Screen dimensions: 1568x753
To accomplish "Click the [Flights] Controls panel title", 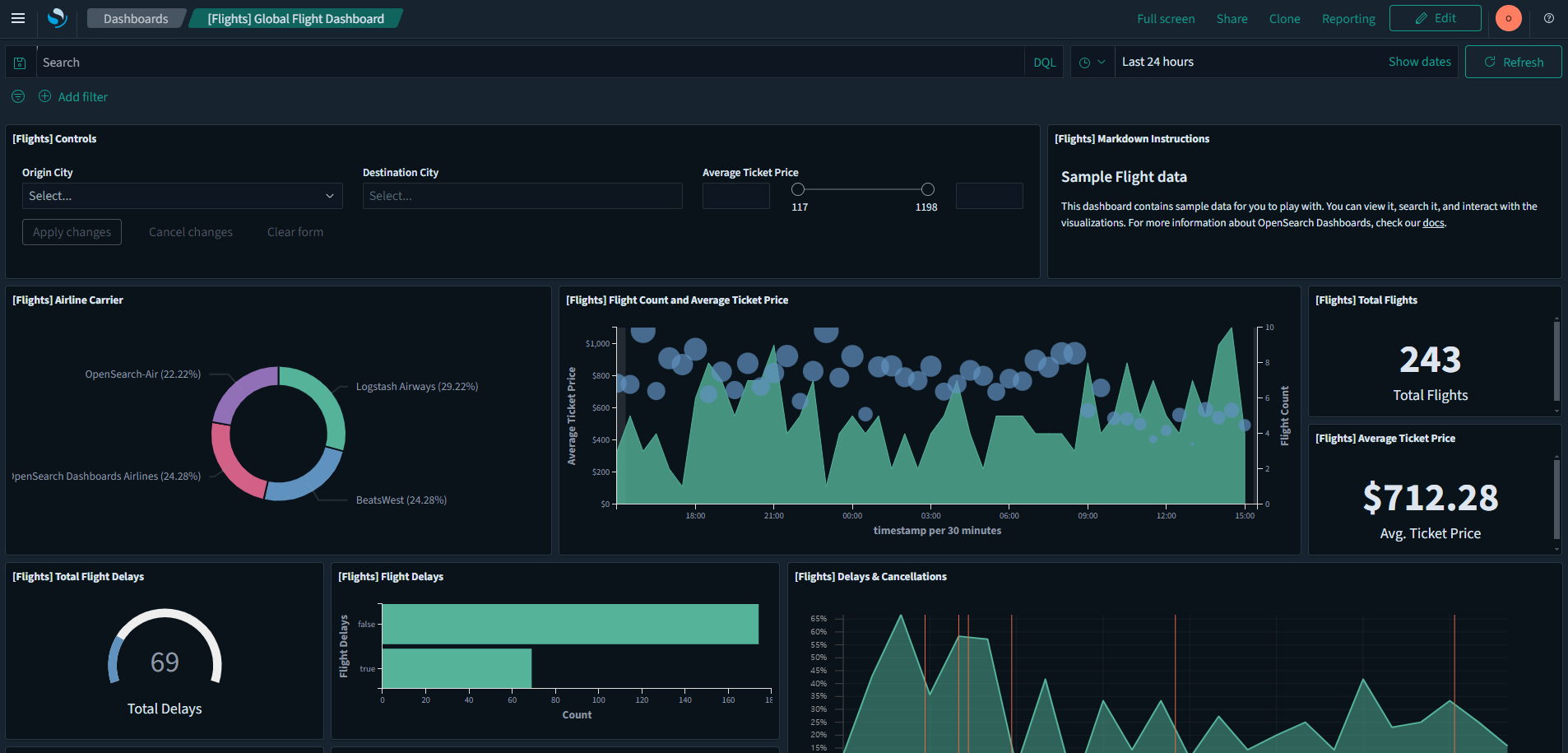I will click(54, 139).
